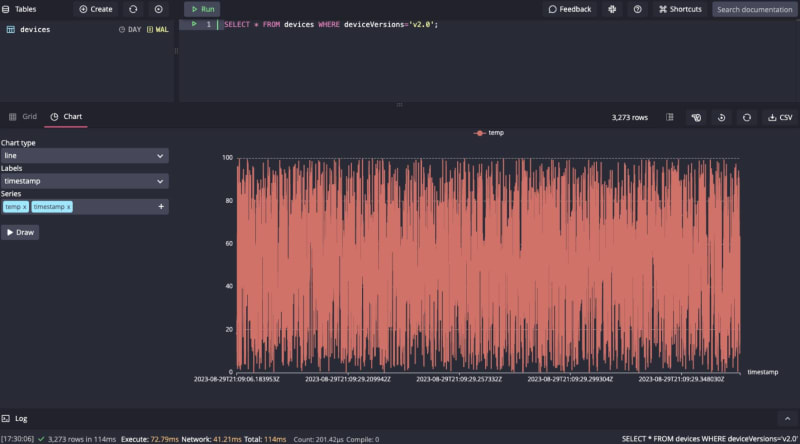Image resolution: width=800 pixels, height=444 pixels.
Task: Toggle the temp legend item
Action: pyautogui.click(x=489, y=133)
